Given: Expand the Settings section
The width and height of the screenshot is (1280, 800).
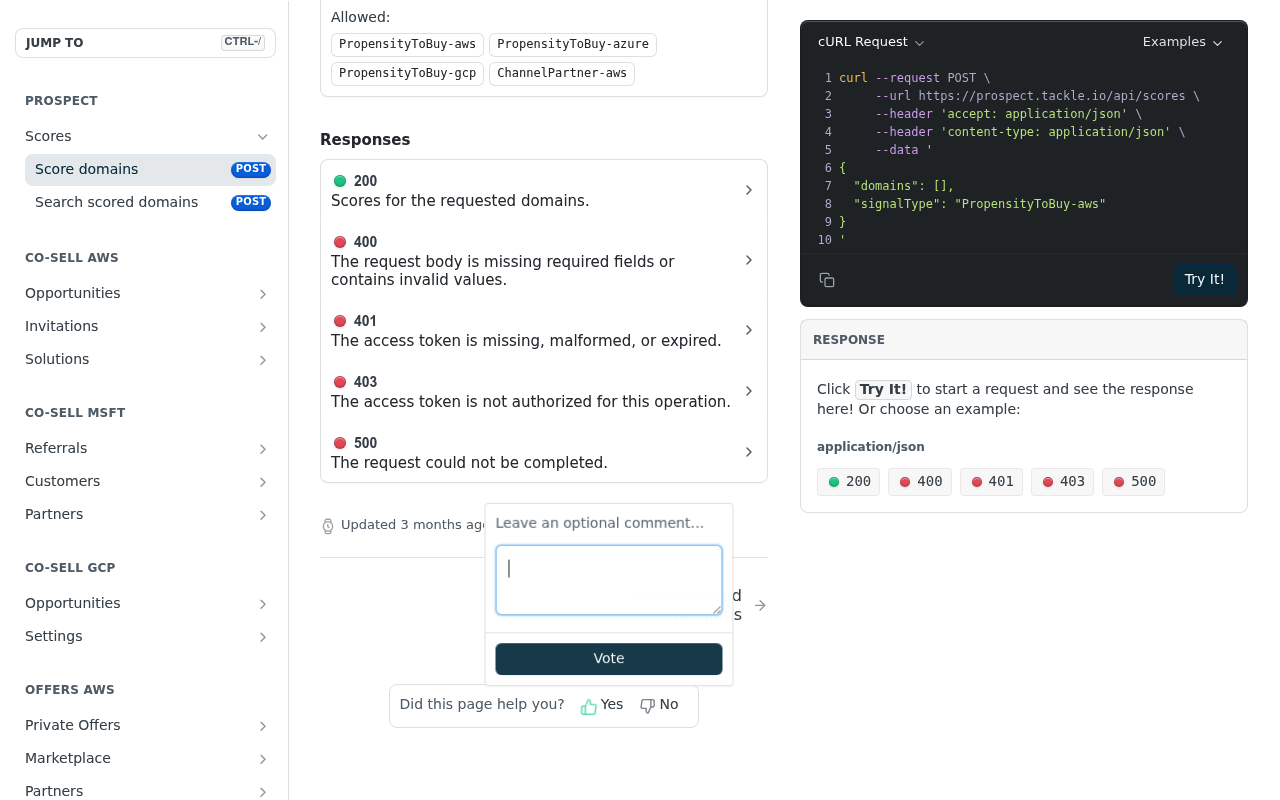Looking at the screenshot, I should pyautogui.click(x=263, y=637).
